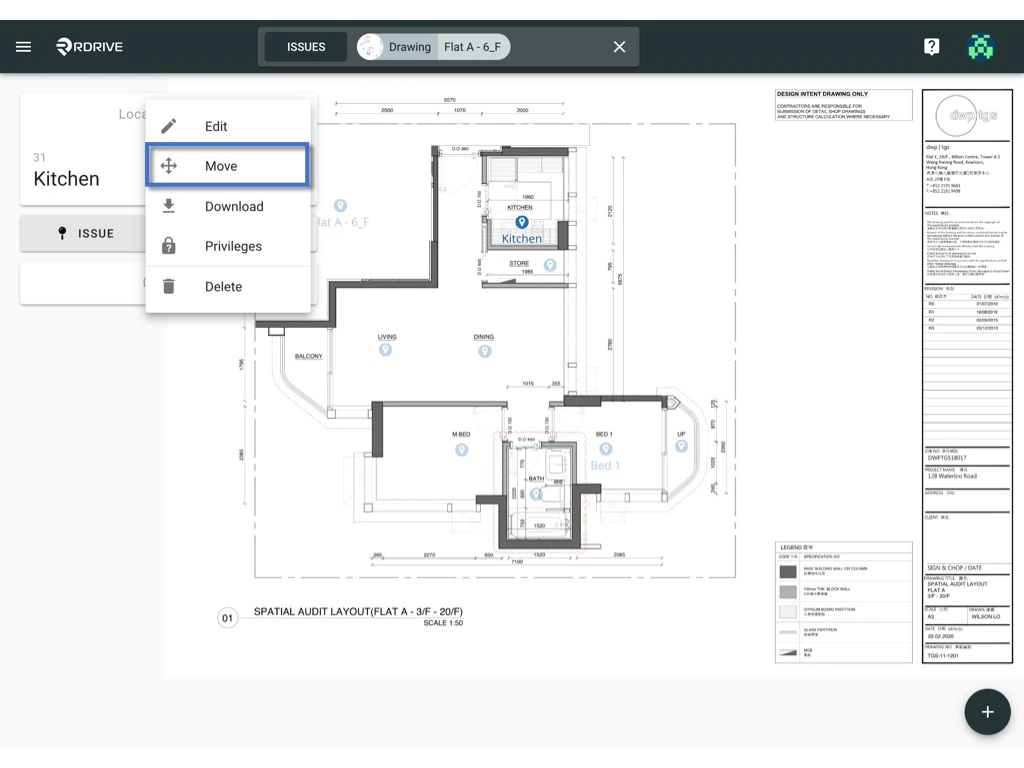Click the Store location pin

550,265
